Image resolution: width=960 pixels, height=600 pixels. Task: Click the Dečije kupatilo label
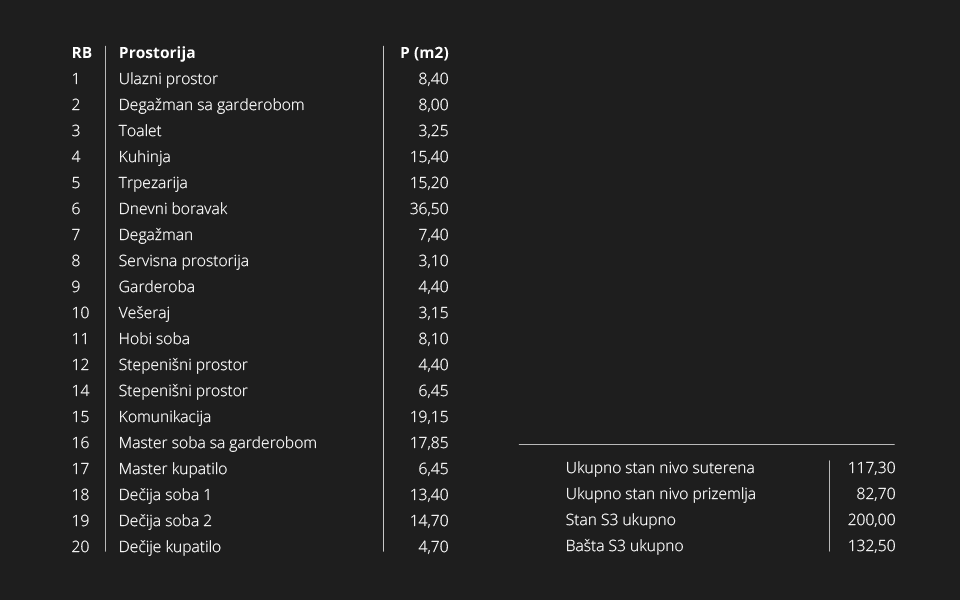click(170, 547)
